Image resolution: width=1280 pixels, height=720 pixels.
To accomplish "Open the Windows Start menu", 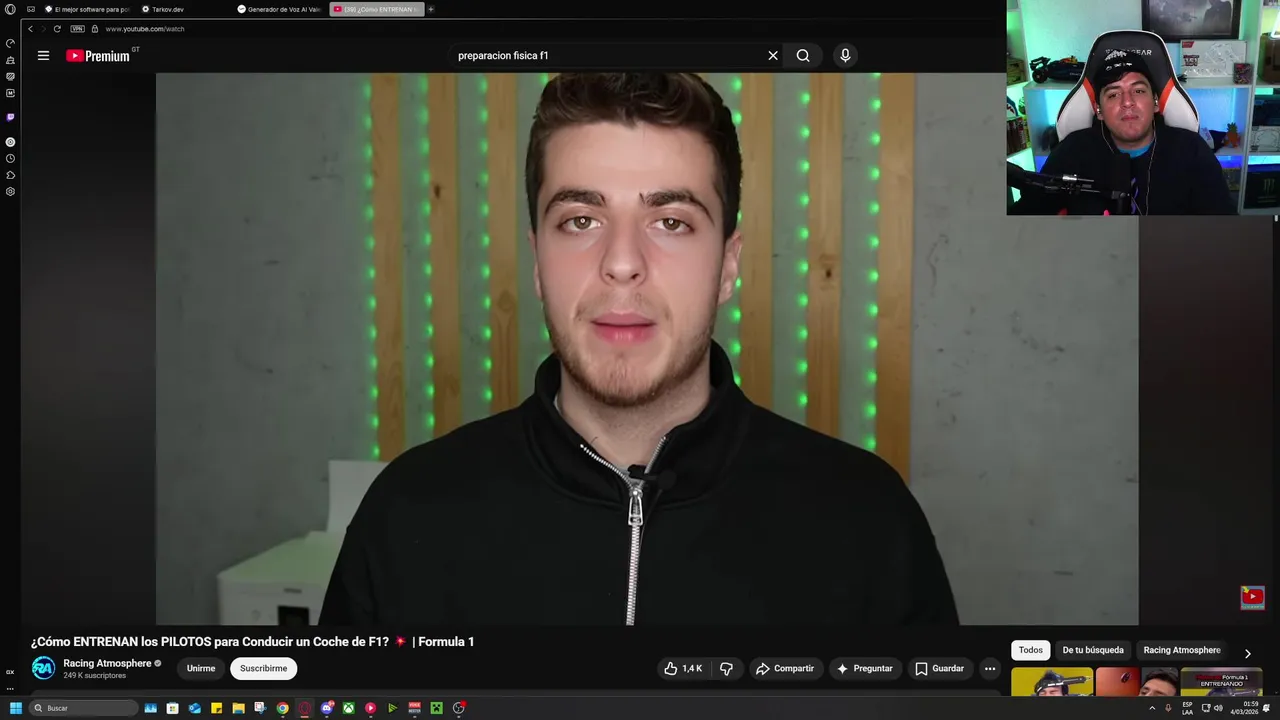I will (x=15, y=708).
